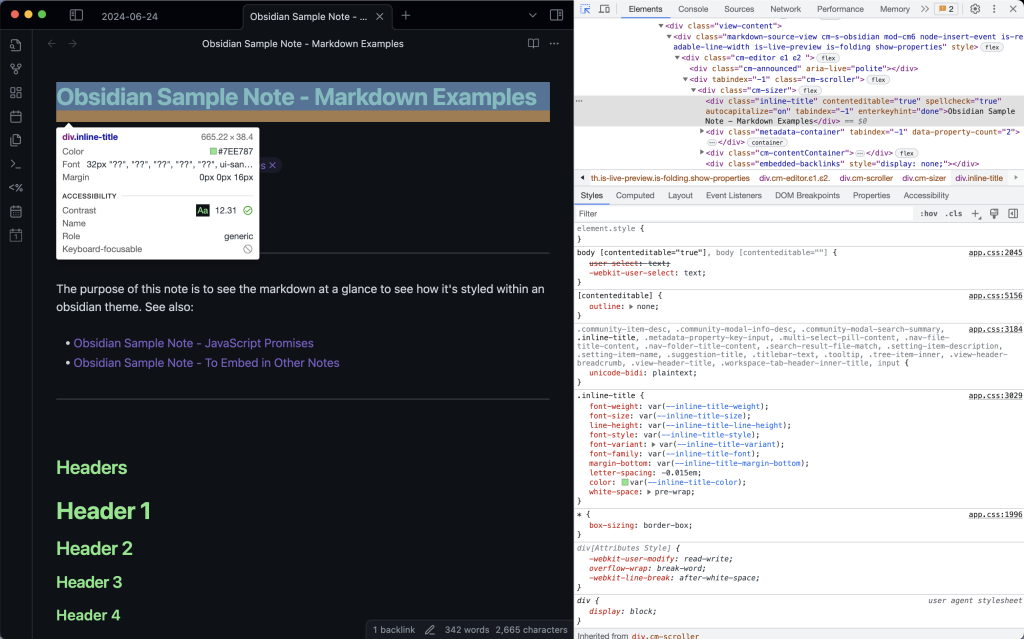This screenshot has width=1024, height=639.
Task: Toggle the container badge under metadata-container
Action: (767, 142)
